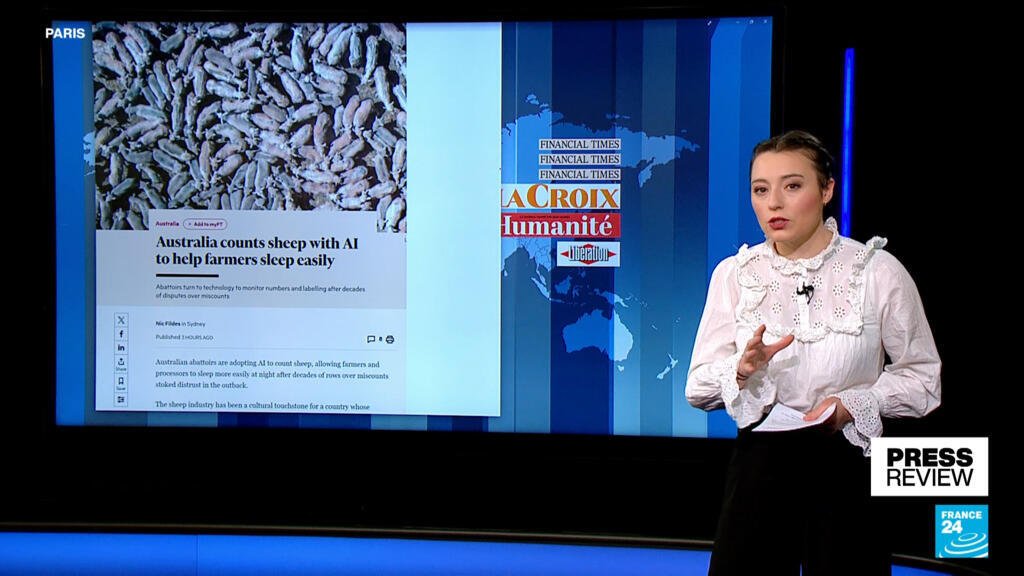Click the article headline about counting sheep
This screenshot has height=576, width=1024.
click(x=261, y=250)
